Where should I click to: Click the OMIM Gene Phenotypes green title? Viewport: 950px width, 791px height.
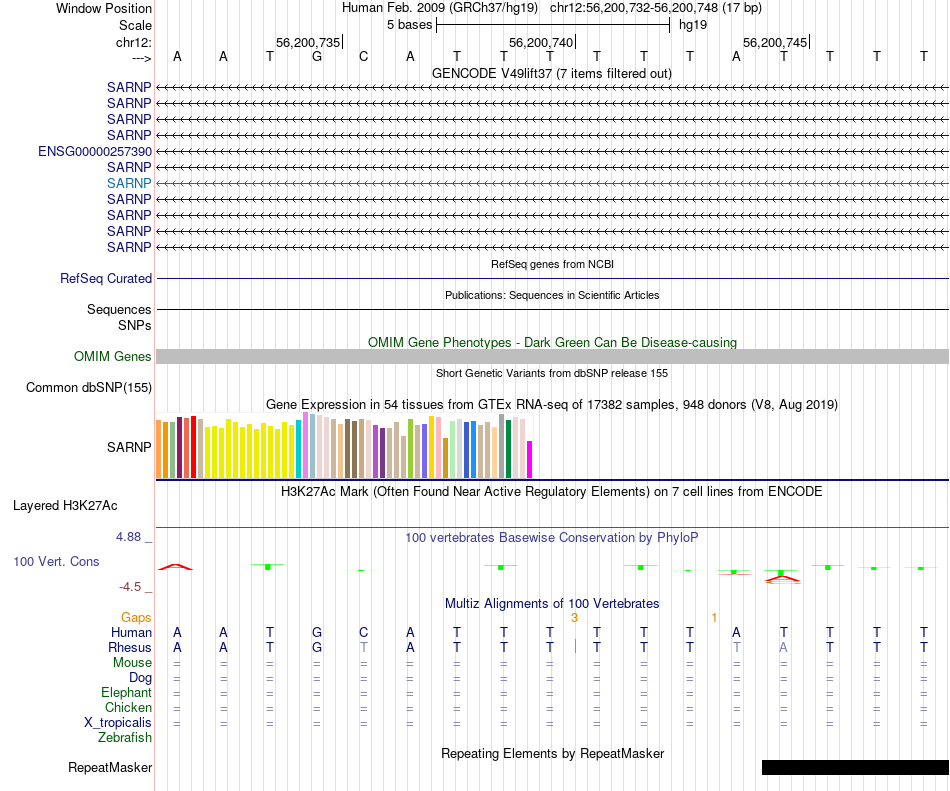(x=552, y=343)
